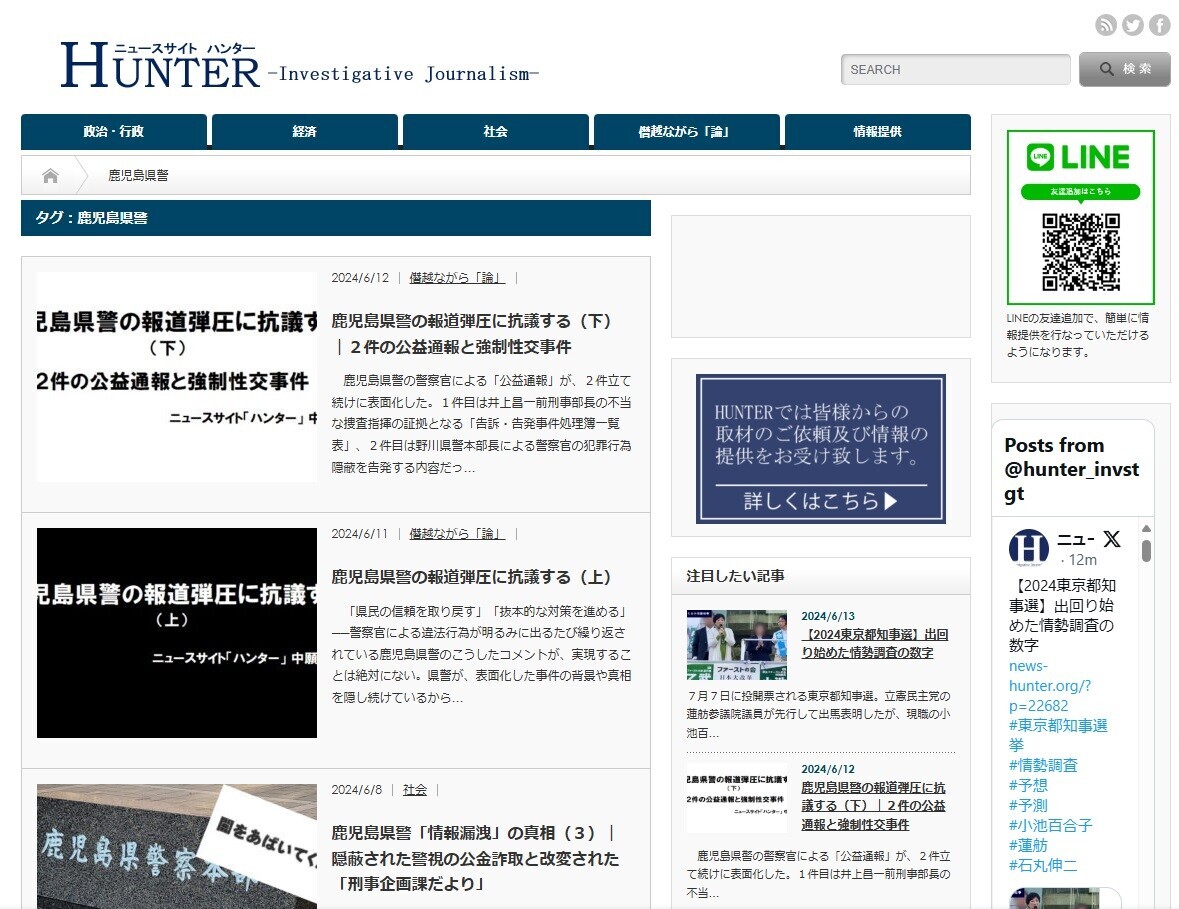The image size is (1179, 909).
Task: Open the 社会 menu tab
Action: click(x=496, y=132)
